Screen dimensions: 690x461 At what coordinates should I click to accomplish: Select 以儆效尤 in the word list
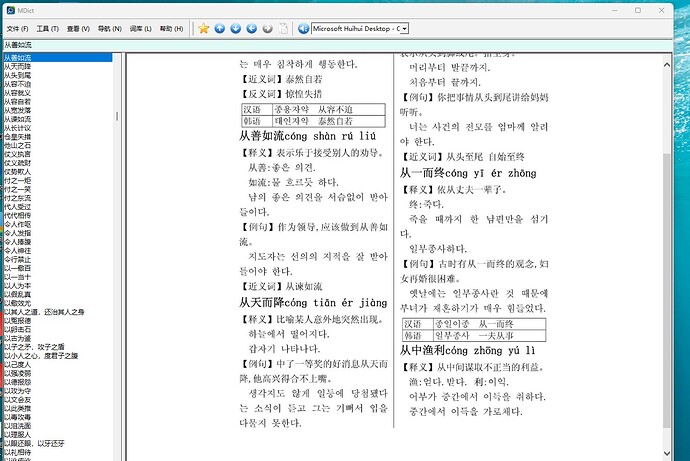[x=18, y=304]
